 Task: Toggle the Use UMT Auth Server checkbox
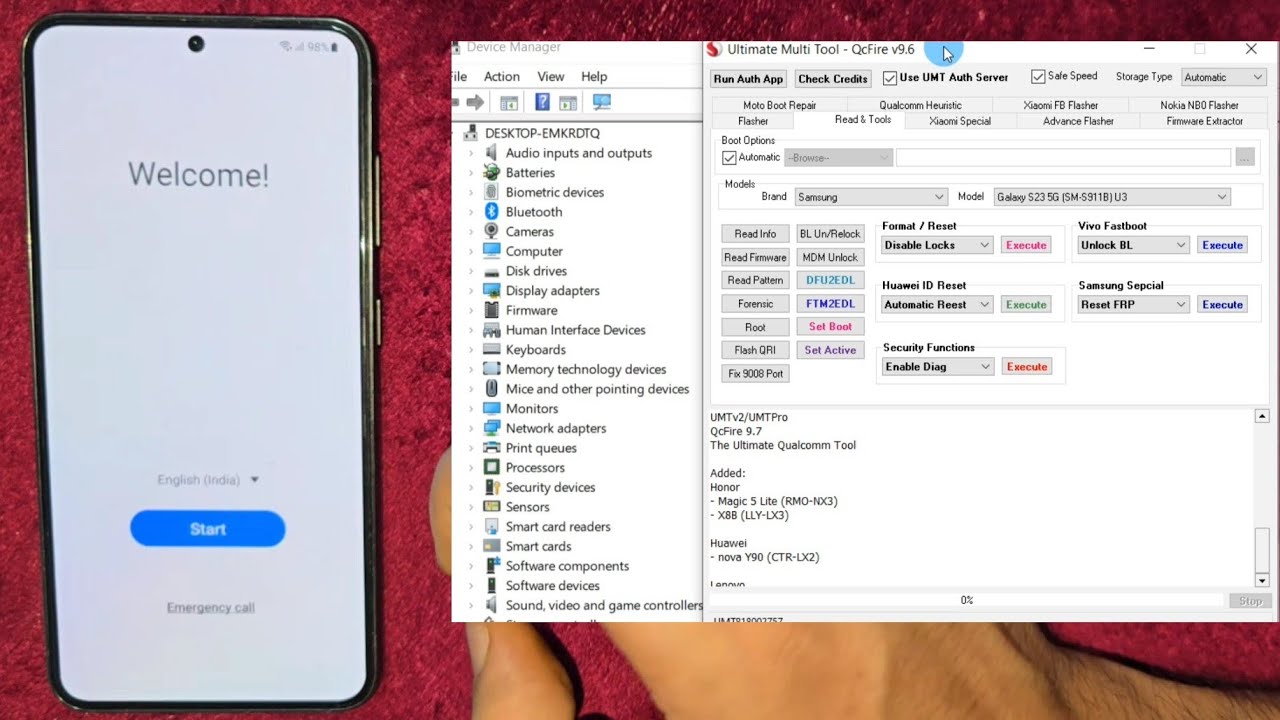pyautogui.click(x=890, y=78)
